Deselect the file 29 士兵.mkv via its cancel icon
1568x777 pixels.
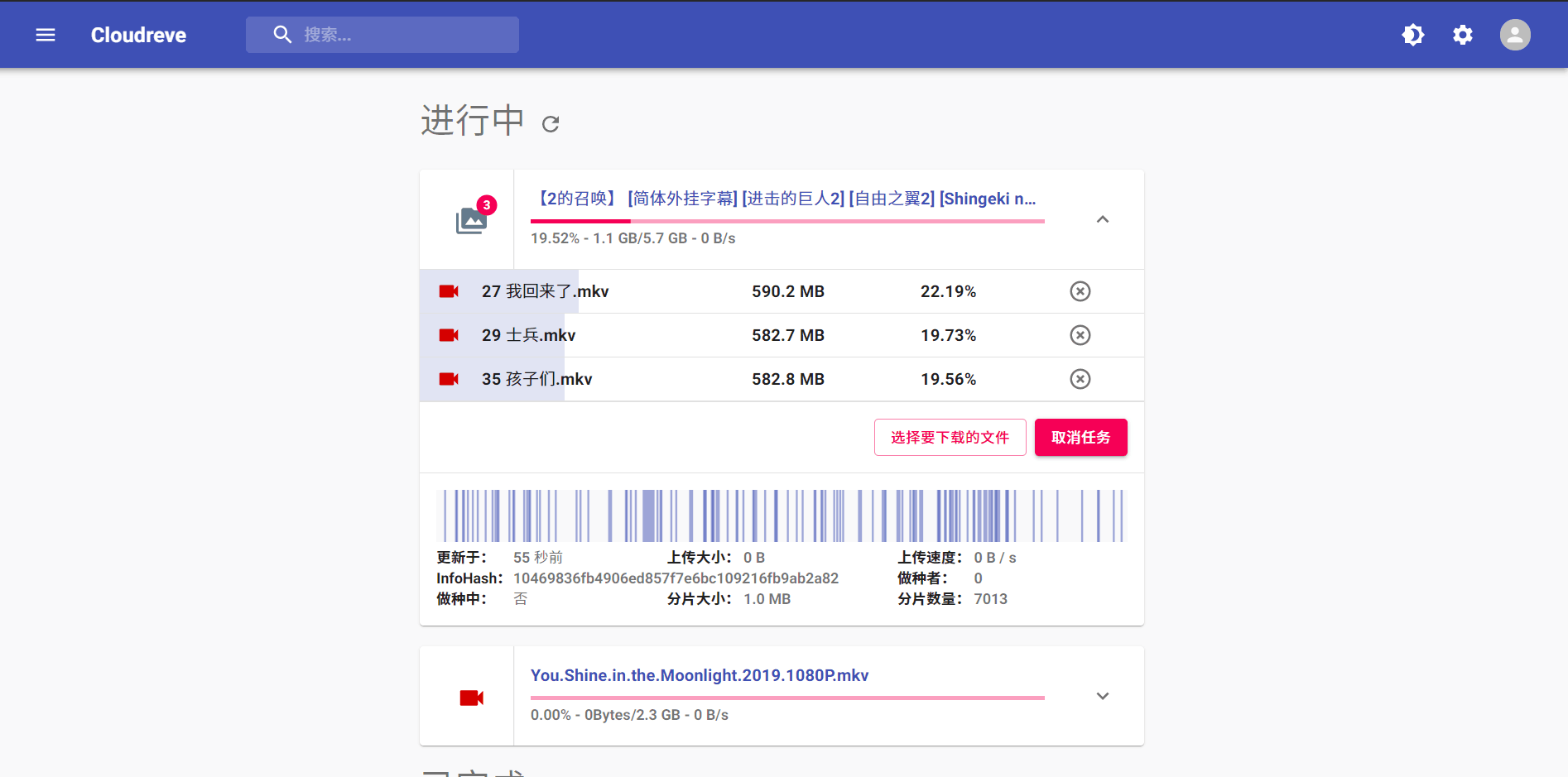tap(1080, 335)
